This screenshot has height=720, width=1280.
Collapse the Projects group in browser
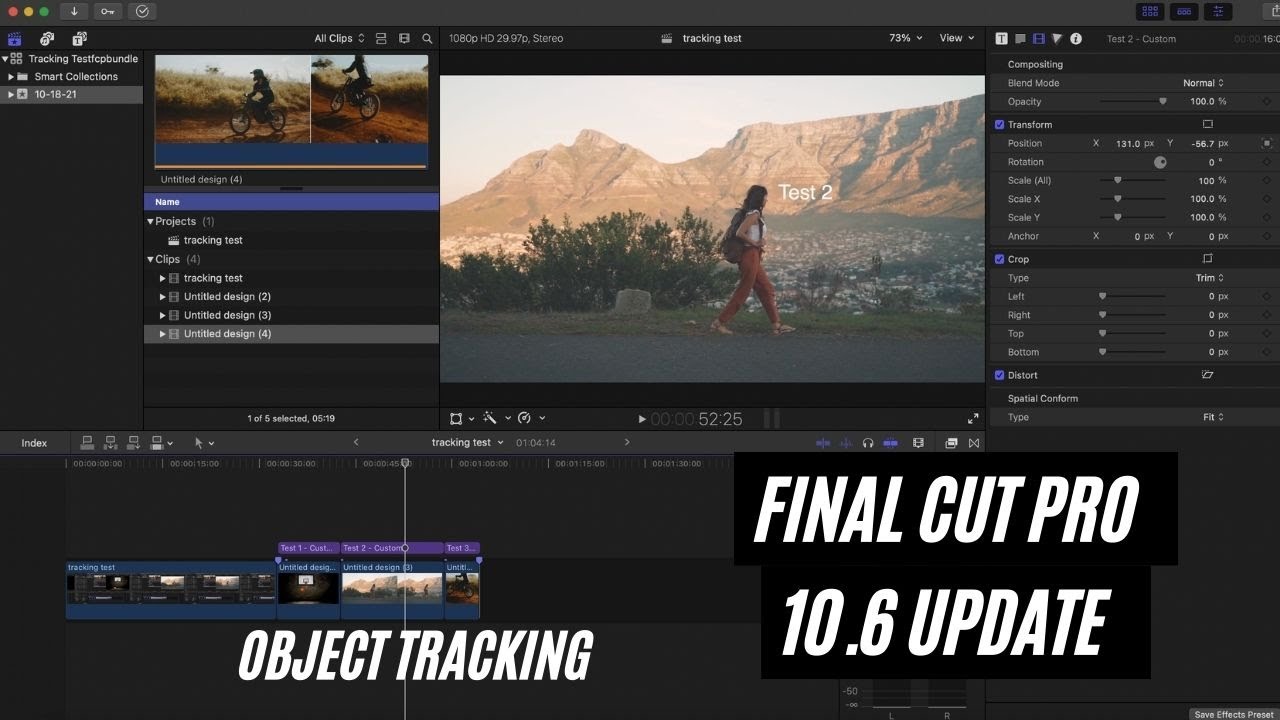pos(150,222)
